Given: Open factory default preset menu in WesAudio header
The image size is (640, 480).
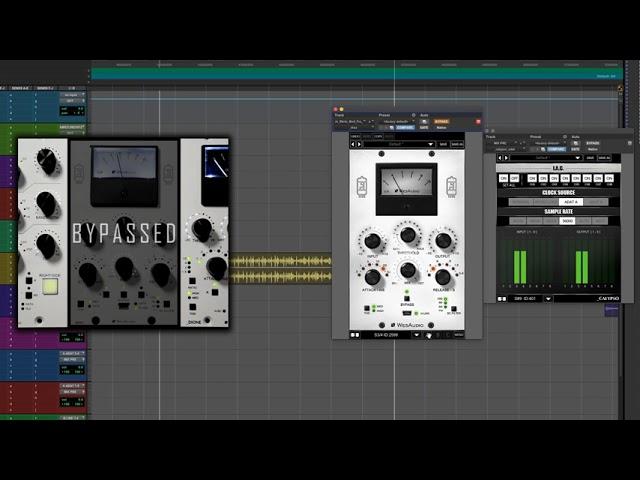Looking at the screenshot, I should point(397,121).
